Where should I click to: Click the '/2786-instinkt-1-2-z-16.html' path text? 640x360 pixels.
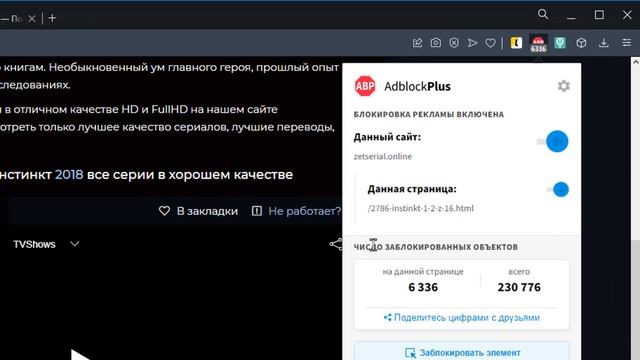click(x=420, y=208)
